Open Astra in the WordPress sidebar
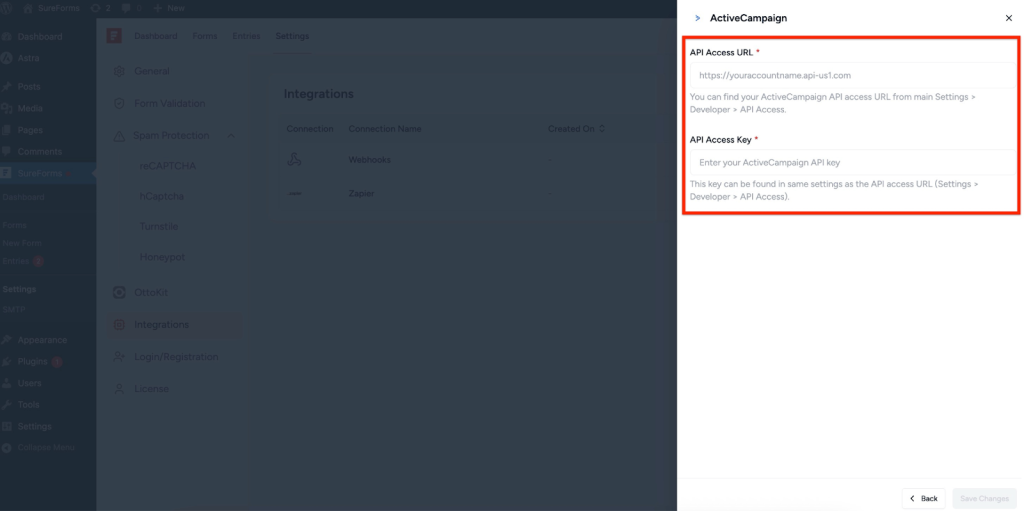Screen dimensions: 1024x511 tap(28, 58)
